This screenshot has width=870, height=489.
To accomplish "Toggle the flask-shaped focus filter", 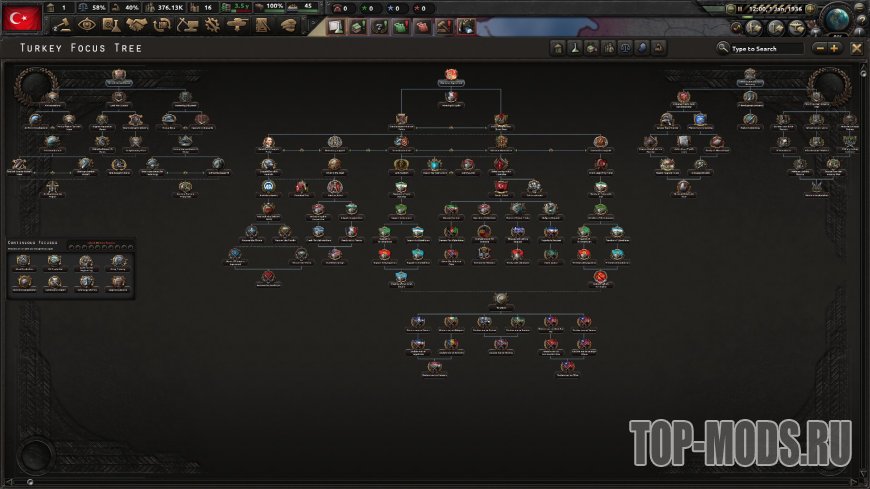I will coord(575,48).
